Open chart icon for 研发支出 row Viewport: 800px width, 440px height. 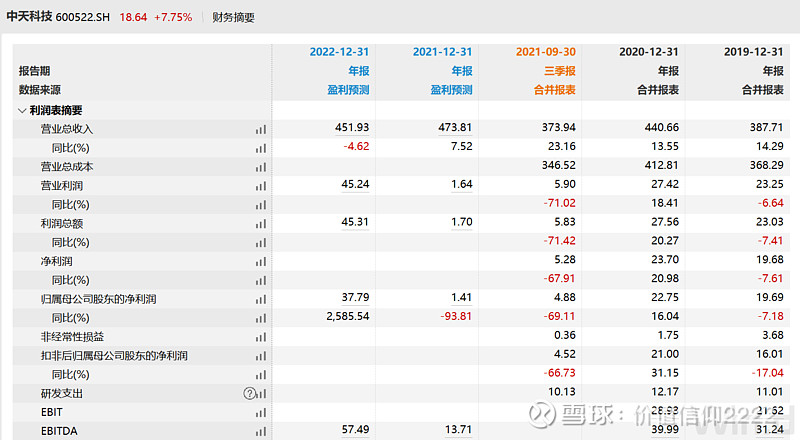262,394
